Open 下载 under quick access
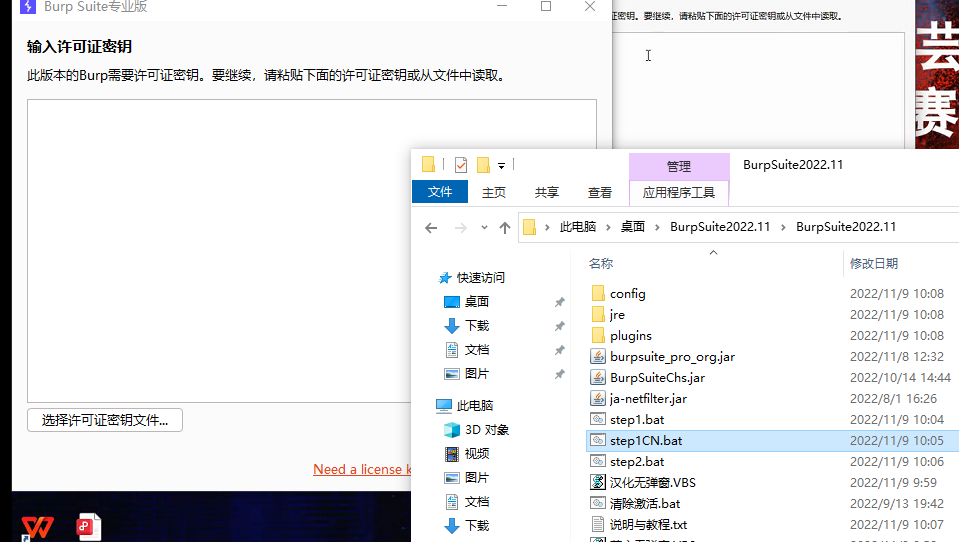 pyautogui.click(x=476, y=325)
